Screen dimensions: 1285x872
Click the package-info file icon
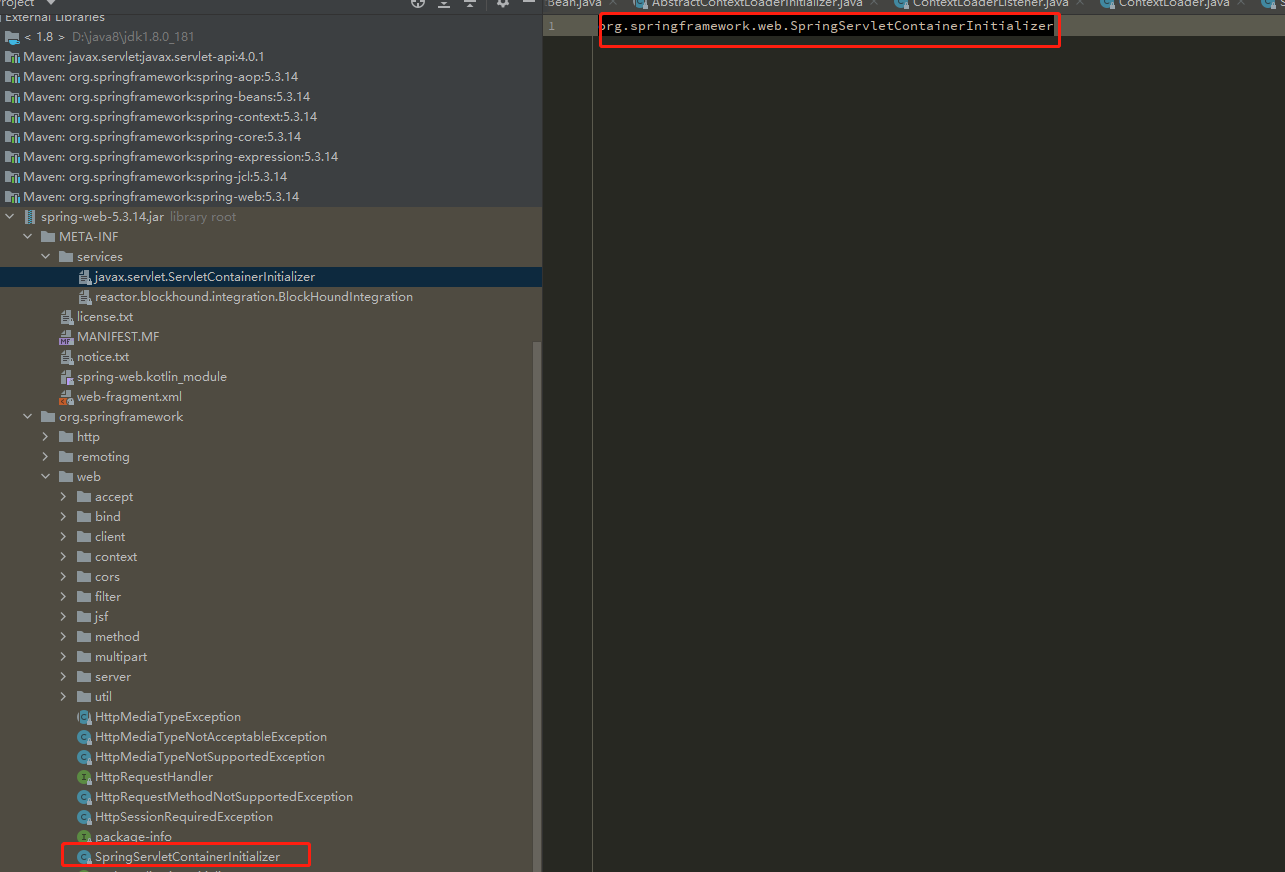coord(85,837)
